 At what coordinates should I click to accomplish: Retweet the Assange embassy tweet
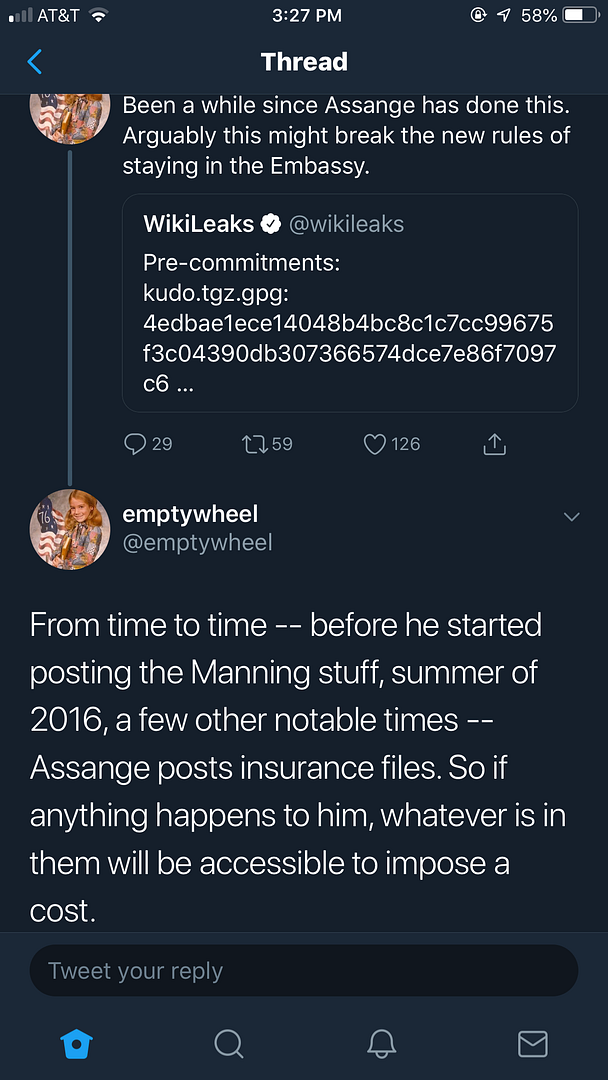click(x=254, y=444)
